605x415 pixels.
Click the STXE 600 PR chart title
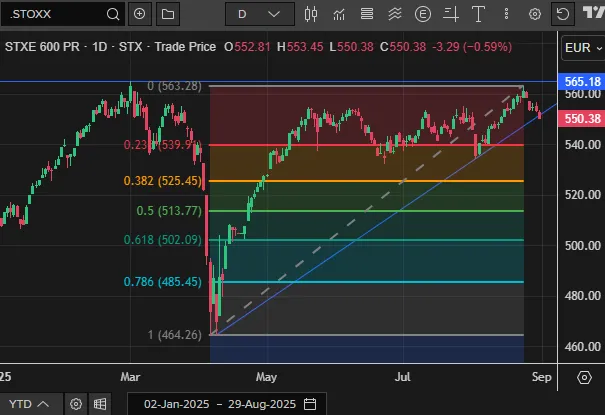coord(42,47)
